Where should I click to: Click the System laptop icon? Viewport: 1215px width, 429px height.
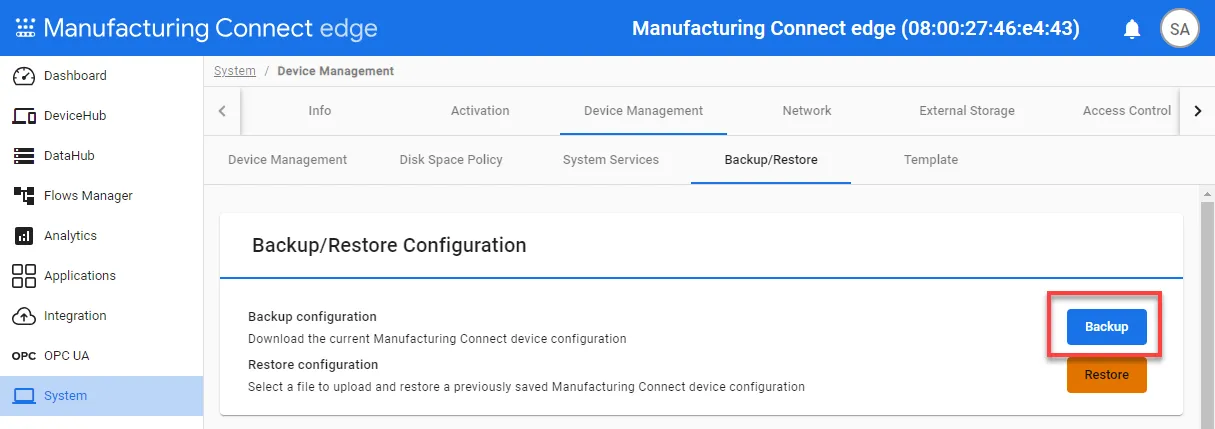pyautogui.click(x=25, y=396)
